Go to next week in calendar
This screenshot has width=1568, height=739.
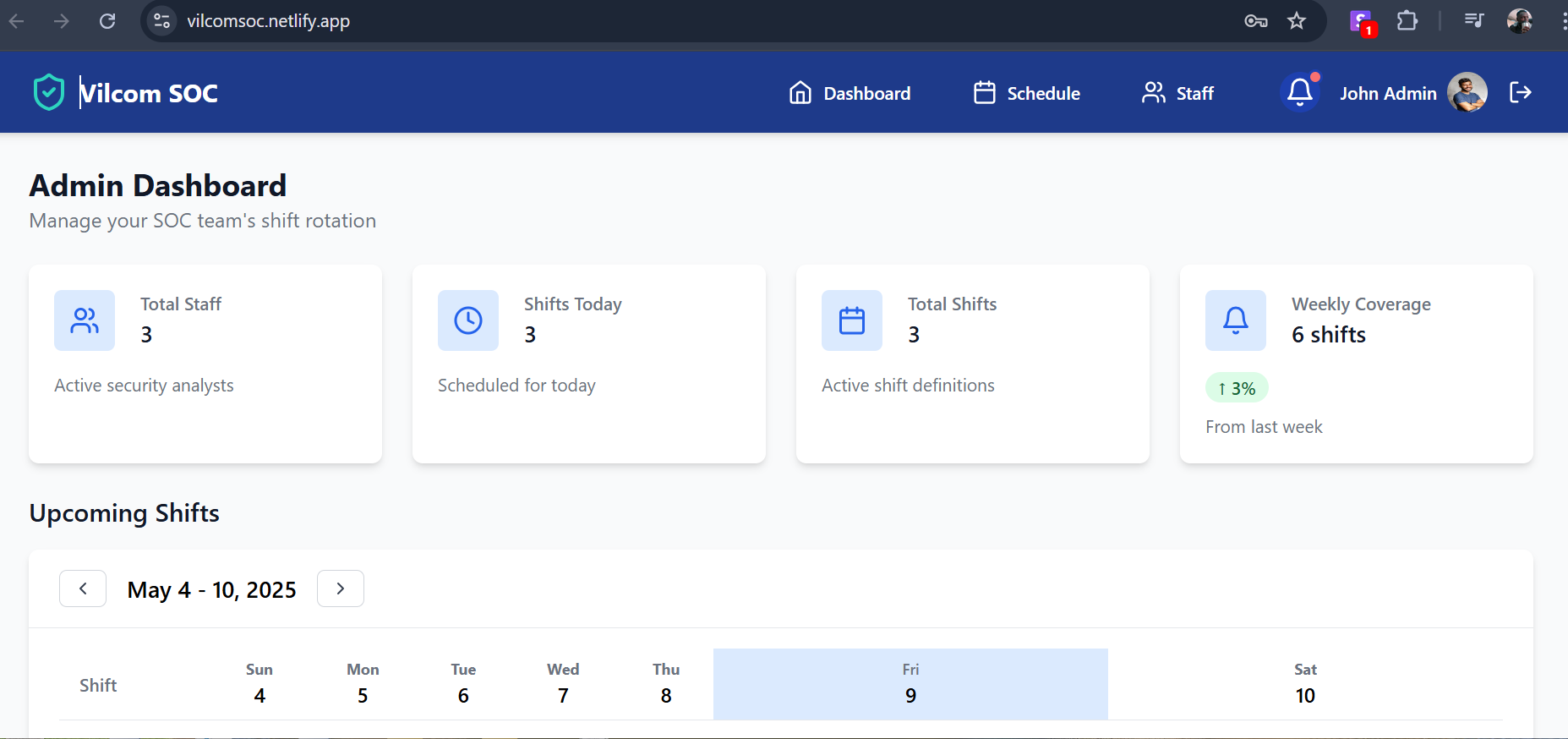pos(341,588)
